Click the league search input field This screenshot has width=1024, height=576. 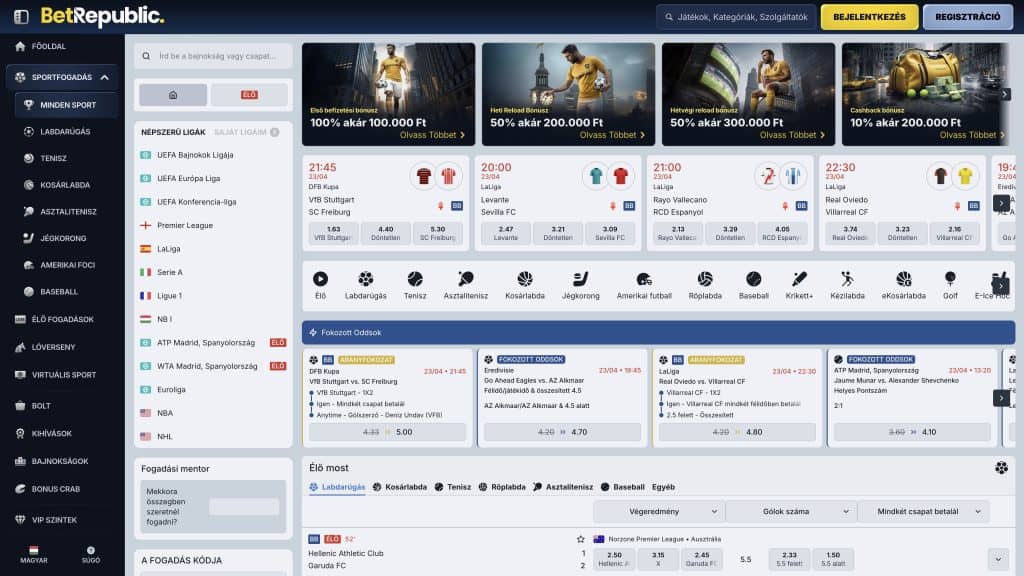pyautogui.click(x=213, y=56)
